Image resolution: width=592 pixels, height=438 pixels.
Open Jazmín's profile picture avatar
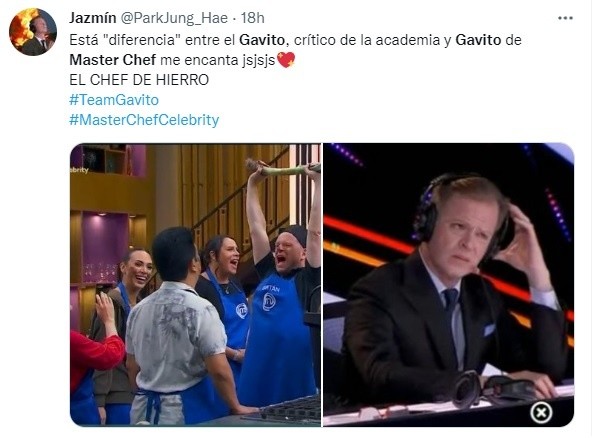[33, 32]
